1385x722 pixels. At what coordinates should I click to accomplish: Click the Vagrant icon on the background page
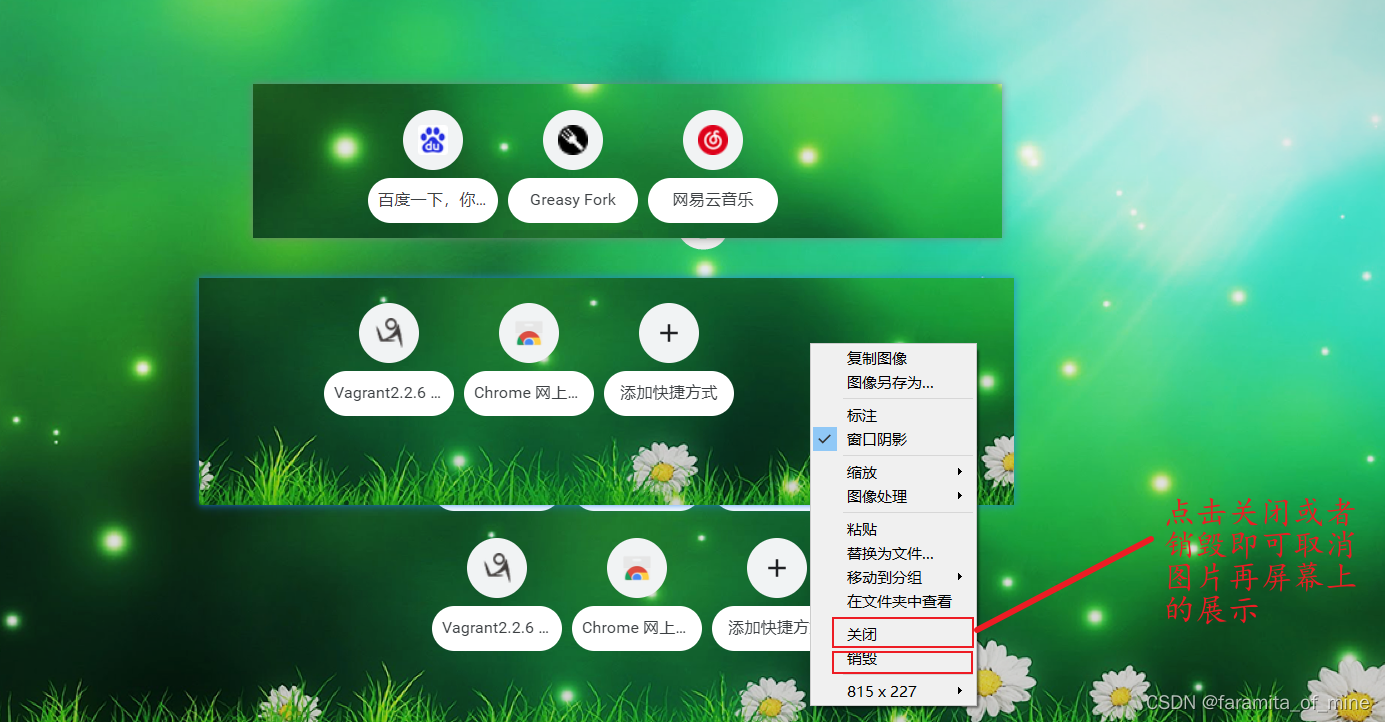pos(497,568)
